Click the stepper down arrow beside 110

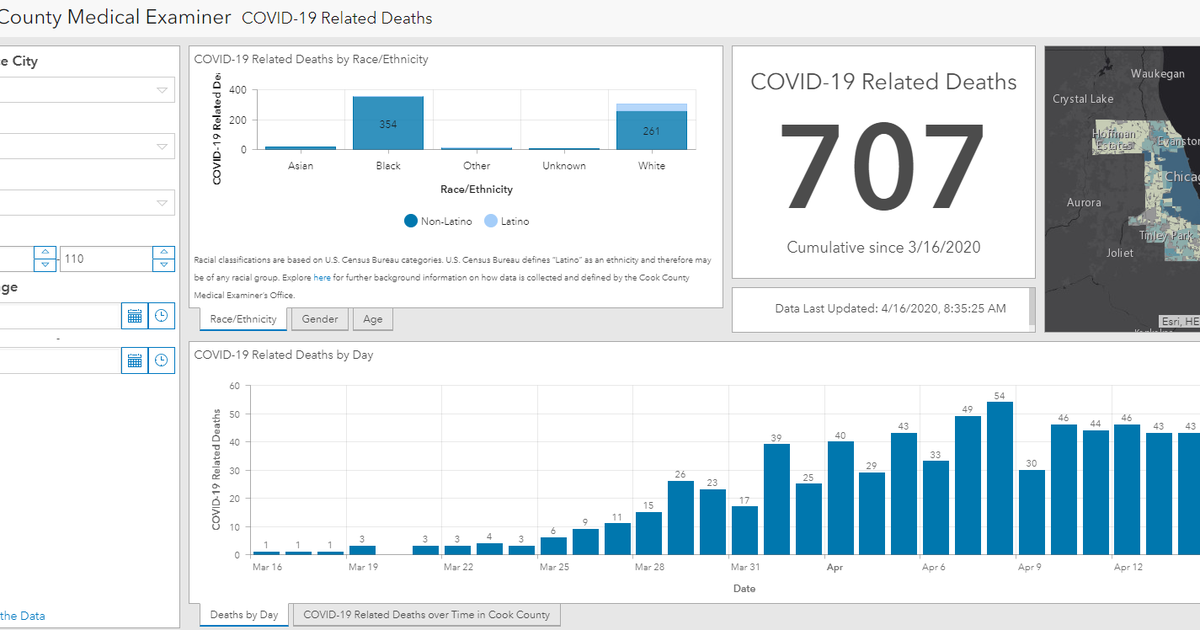[x=163, y=264]
